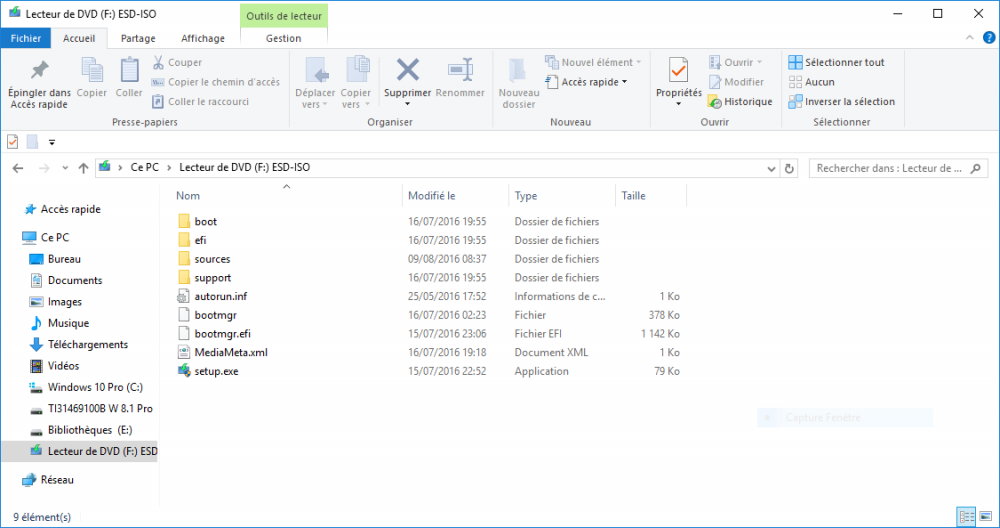Click the search magnifier icon
Image resolution: width=1000 pixels, height=528 pixels.
(975, 168)
